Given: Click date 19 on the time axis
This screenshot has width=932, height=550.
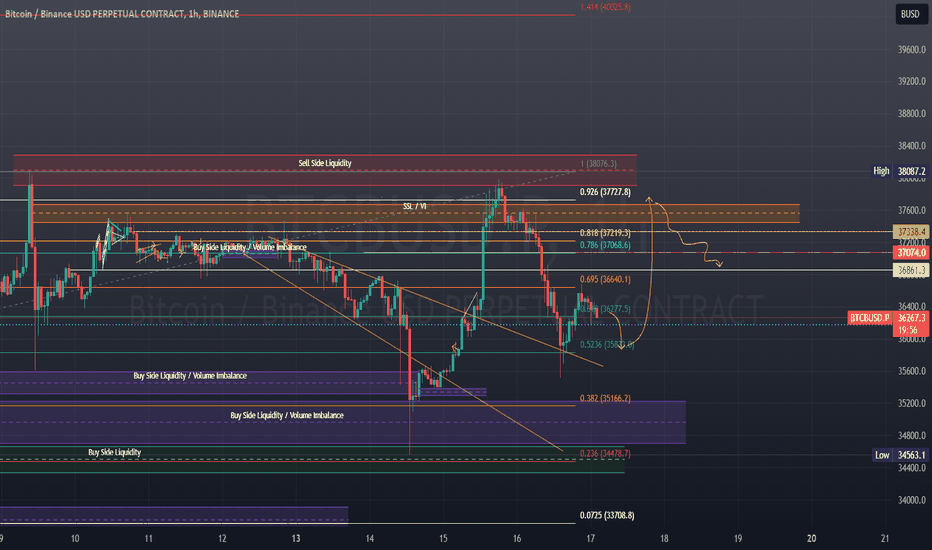Looking at the screenshot, I should [738, 539].
